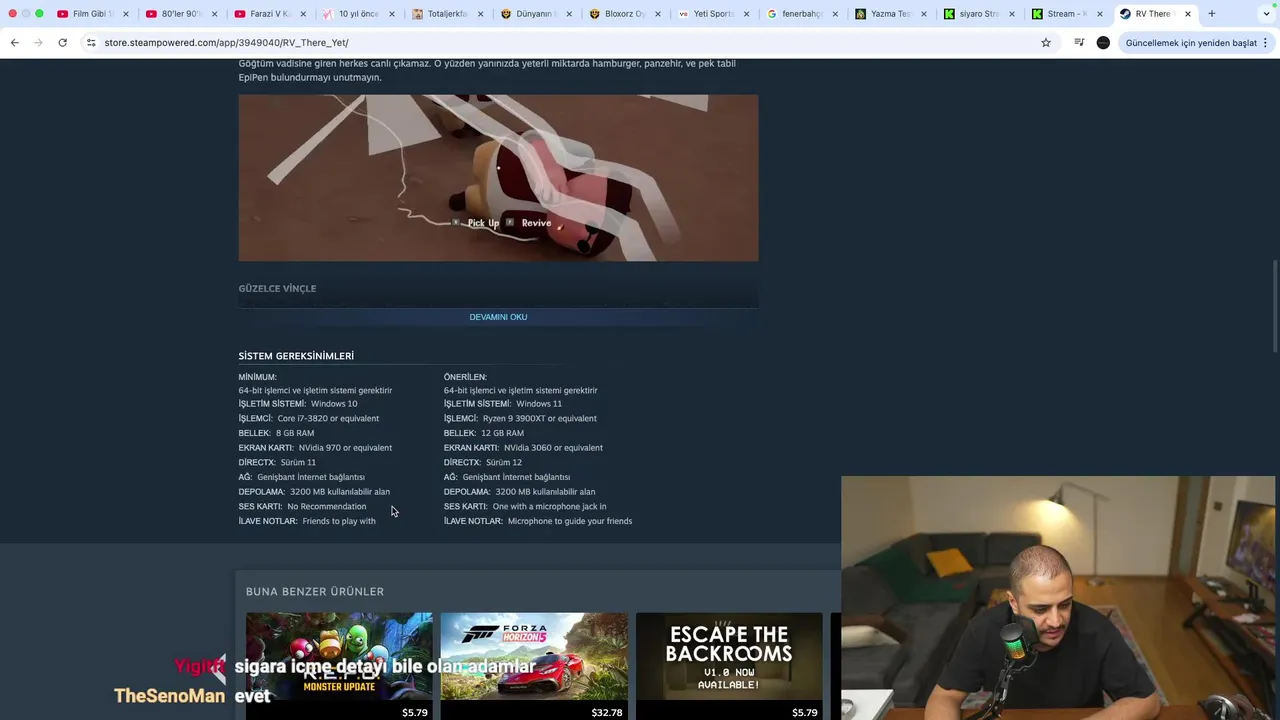1280x720 pixels.
Task: Click the 'BUNA BENZER ÜRÜNLER' heading
Action: click(x=315, y=591)
